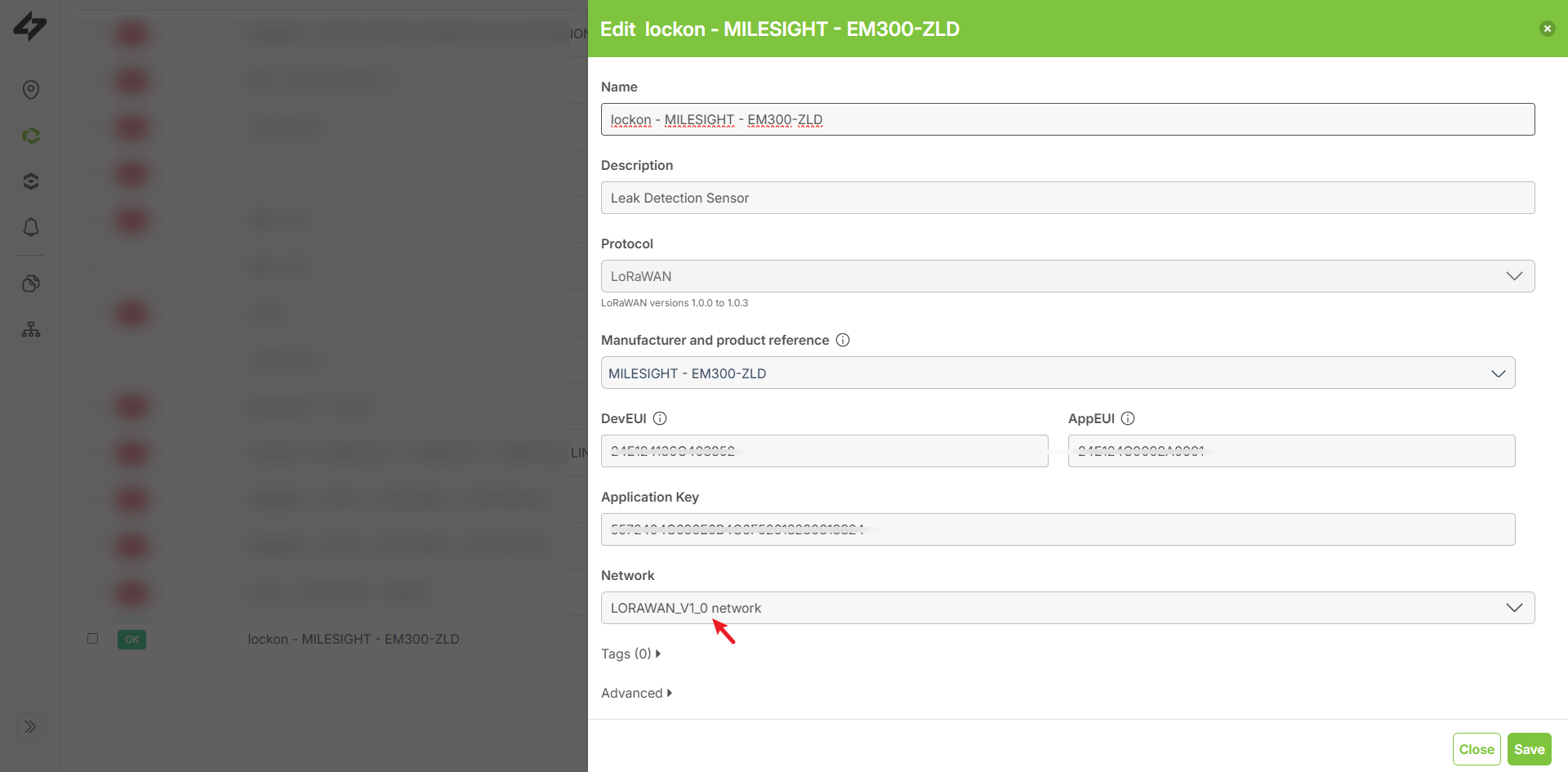Open the Network LORAWAN_V1_0 dropdown
The height and width of the screenshot is (772, 1568).
pyautogui.click(x=1067, y=608)
